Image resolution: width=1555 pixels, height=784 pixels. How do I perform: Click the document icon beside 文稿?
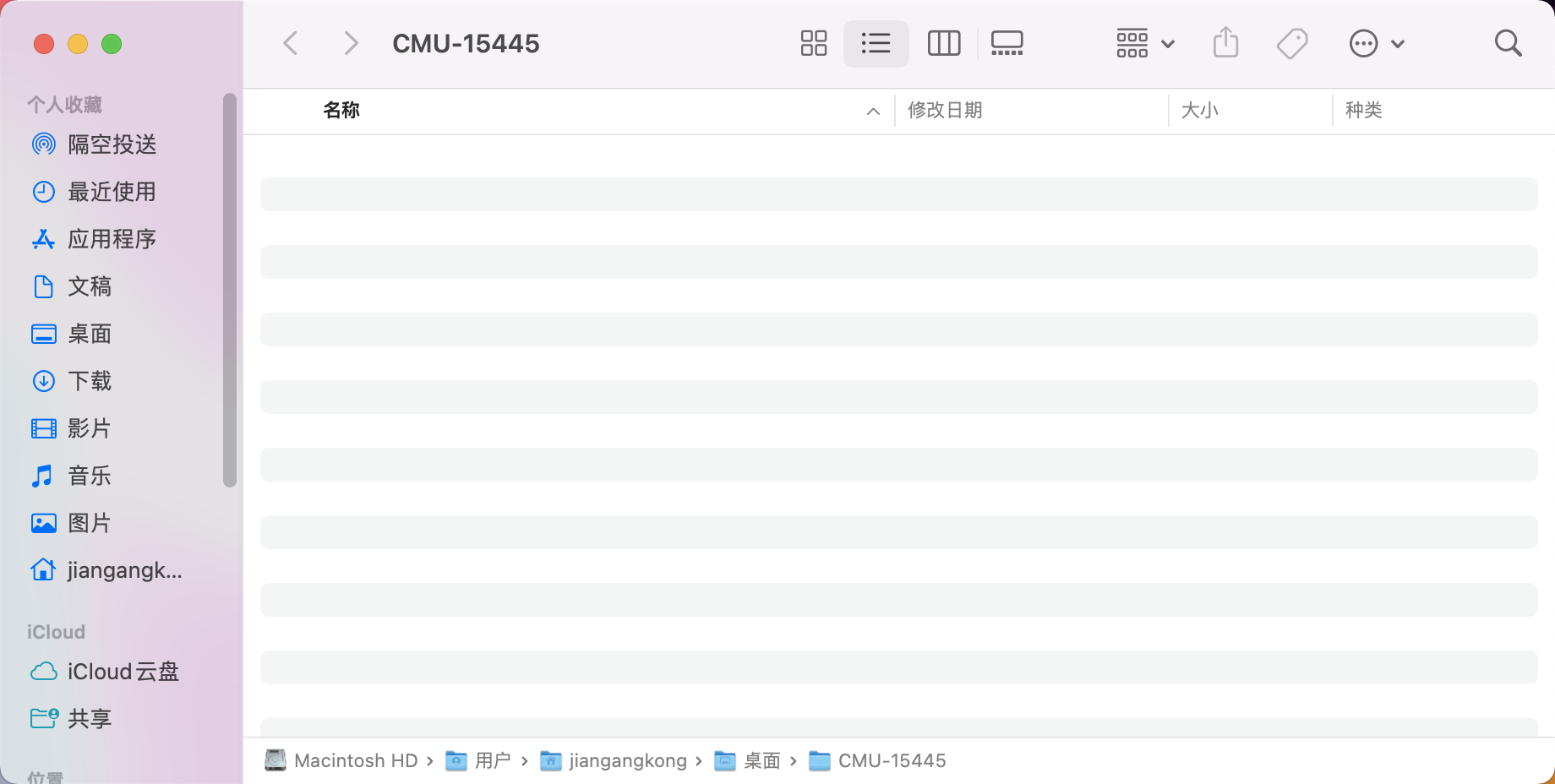pos(43,286)
